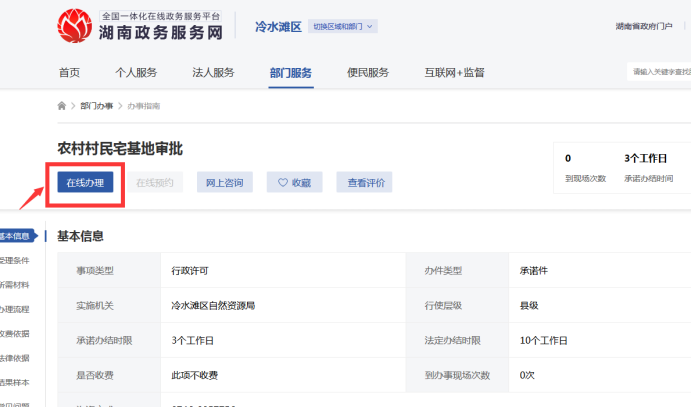Click the 在线预约 button
This screenshot has height=407, width=692.
pyautogui.click(x=155, y=182)
